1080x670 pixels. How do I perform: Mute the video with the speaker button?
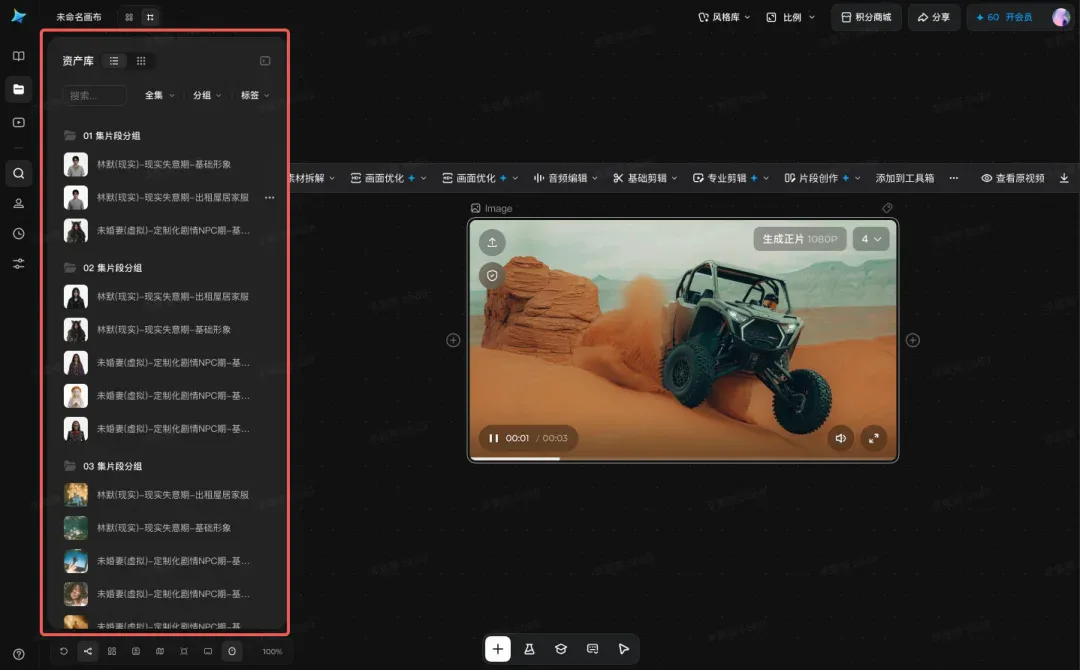pos(840,438)
